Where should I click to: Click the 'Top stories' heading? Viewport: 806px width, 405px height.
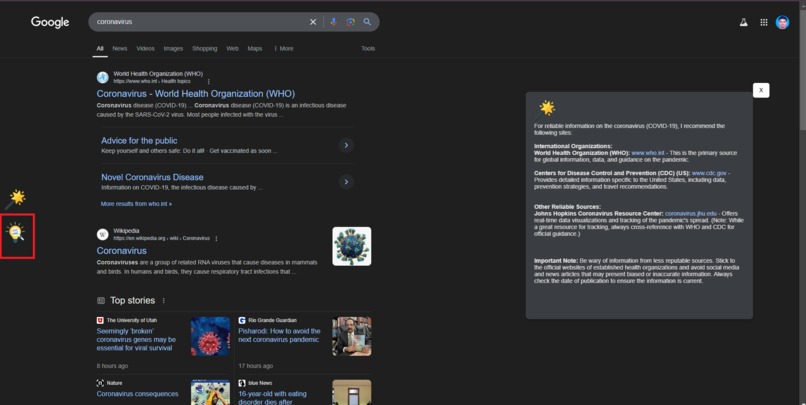tap(132, 301)
